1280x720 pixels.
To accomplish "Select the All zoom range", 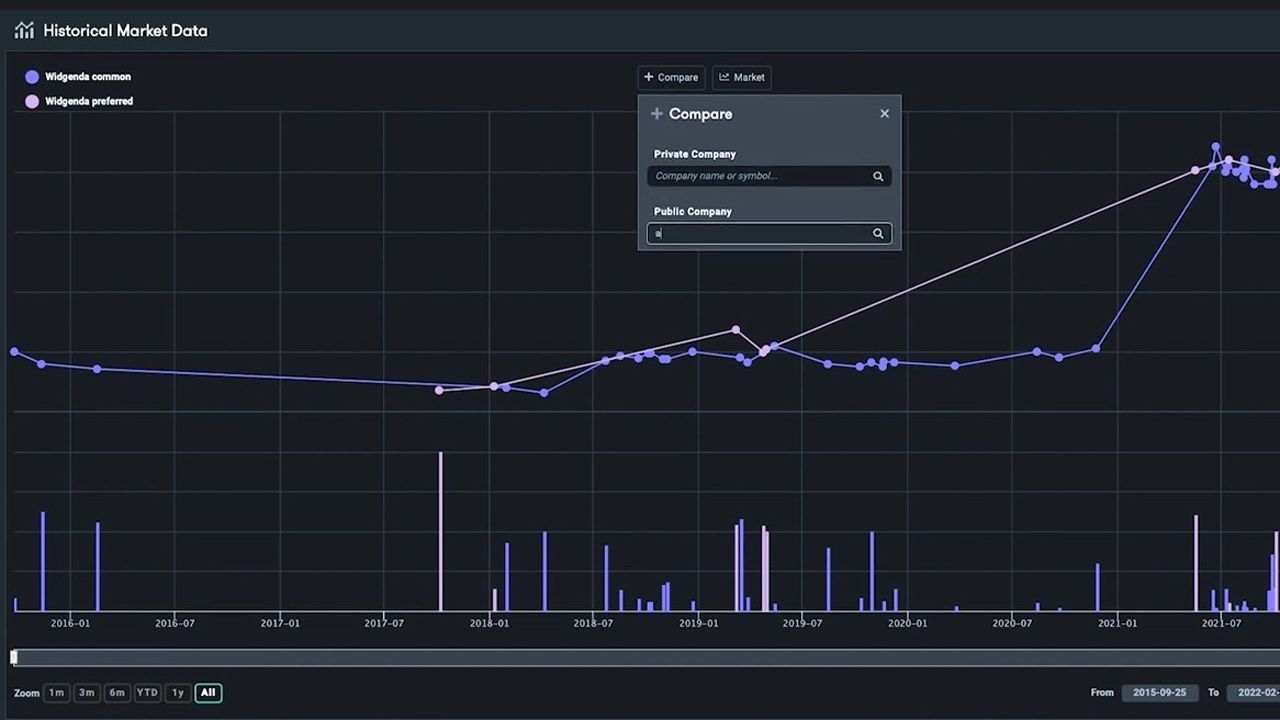I will click(x=208, y=692).
